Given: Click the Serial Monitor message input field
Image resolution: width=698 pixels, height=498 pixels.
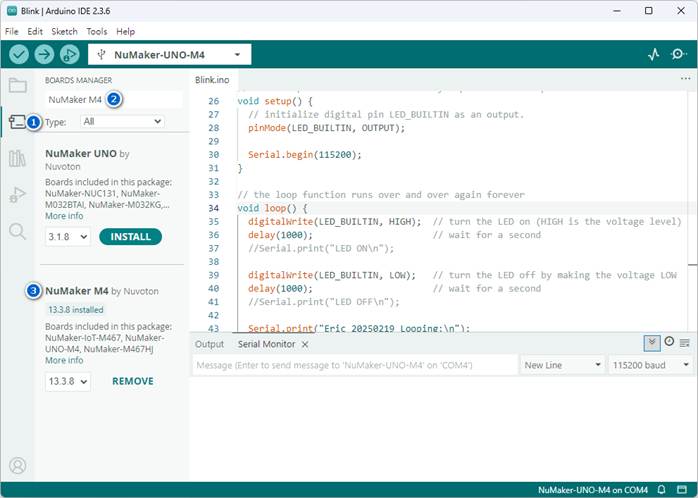Looking at the screenshot, I should (354, 366).
